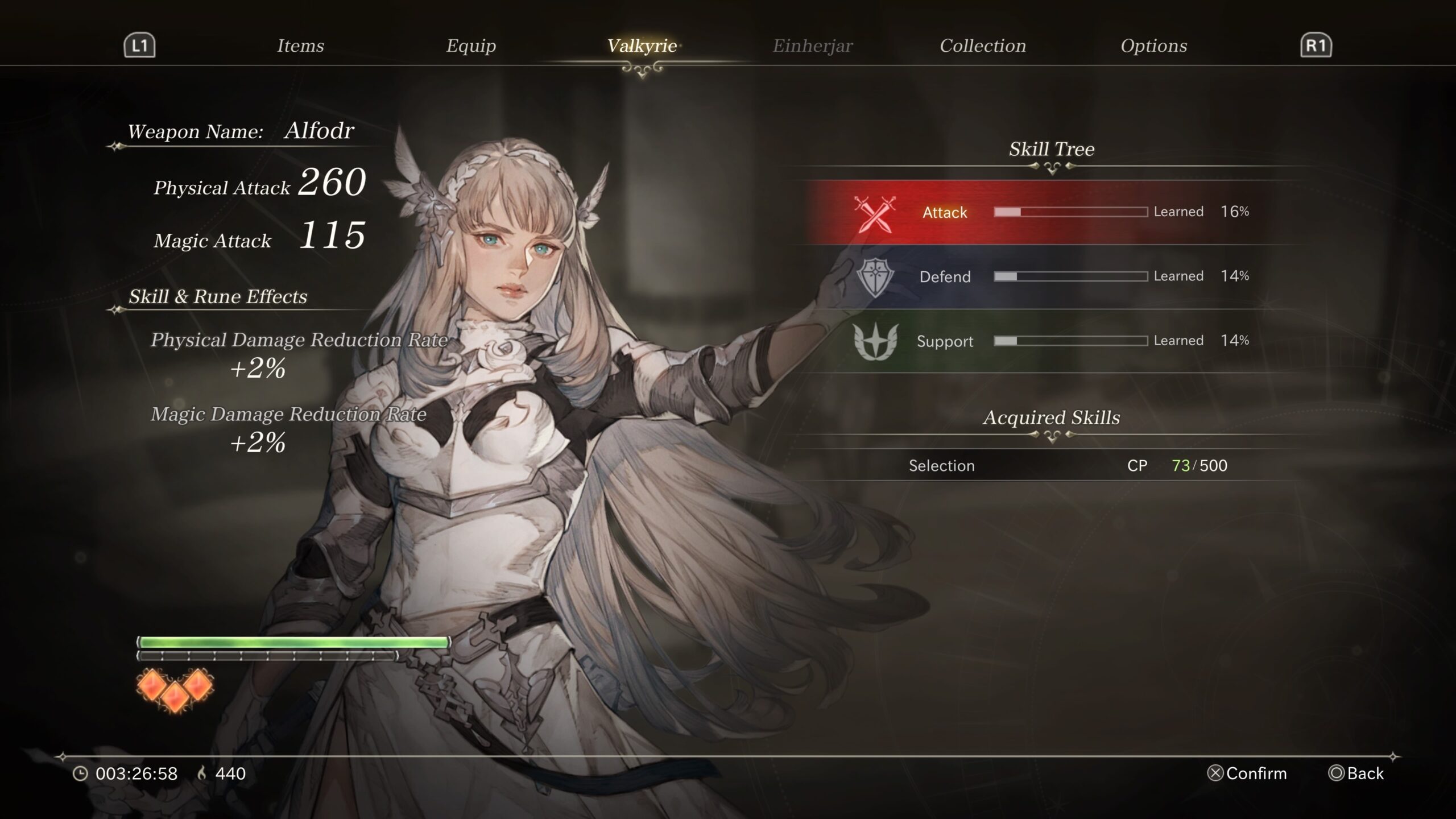Click the L1 navigation arrow button
The height and width of the screenshot is (819, 1456).
[x=138, y=44]
